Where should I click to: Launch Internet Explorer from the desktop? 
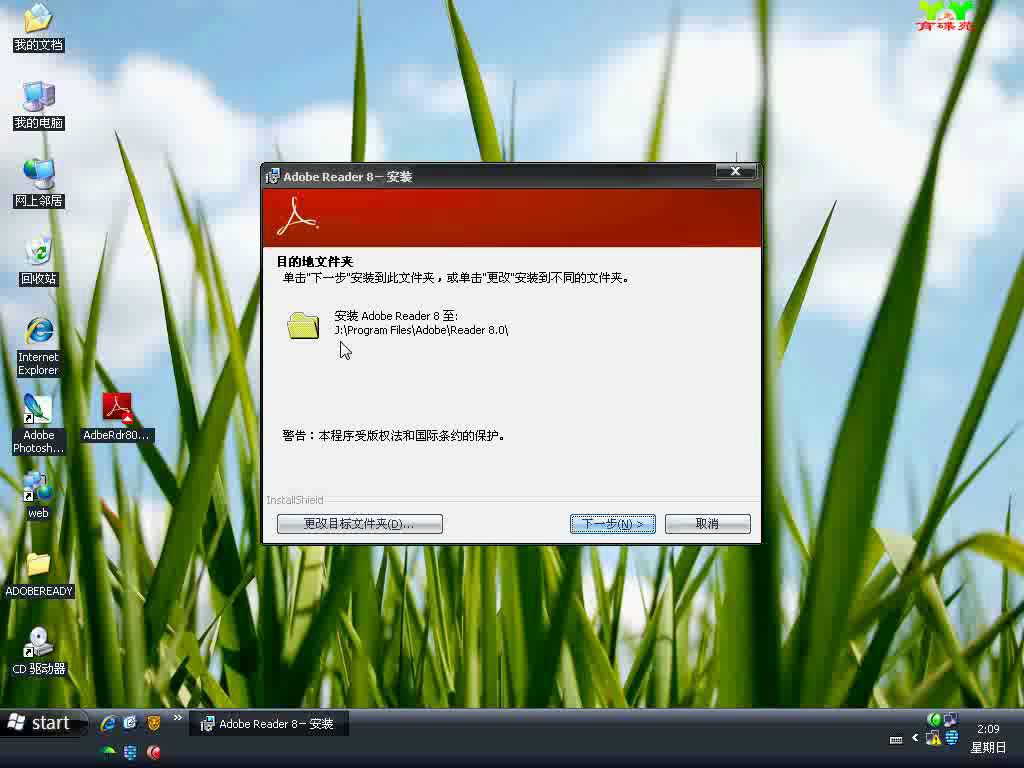(x=39, y=346)
